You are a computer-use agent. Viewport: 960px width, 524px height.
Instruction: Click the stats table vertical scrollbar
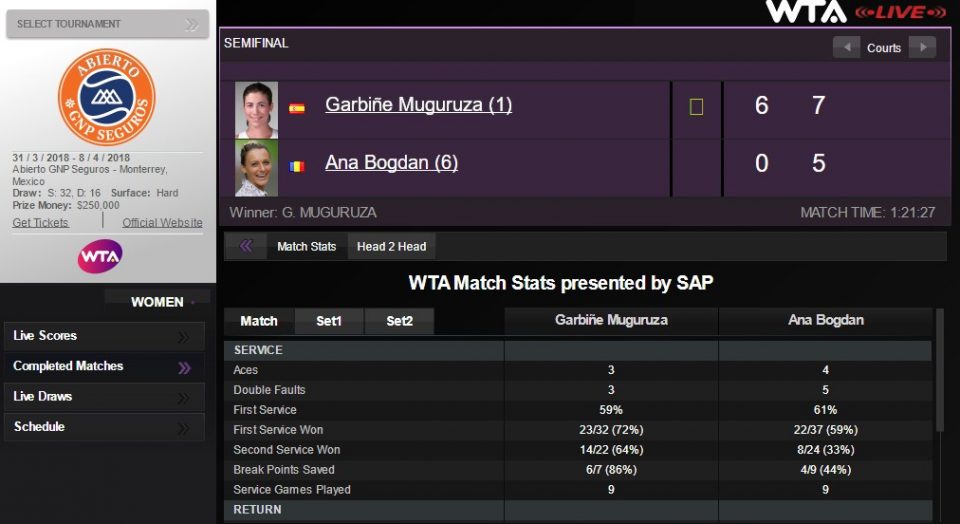click(x=939, y=370)
